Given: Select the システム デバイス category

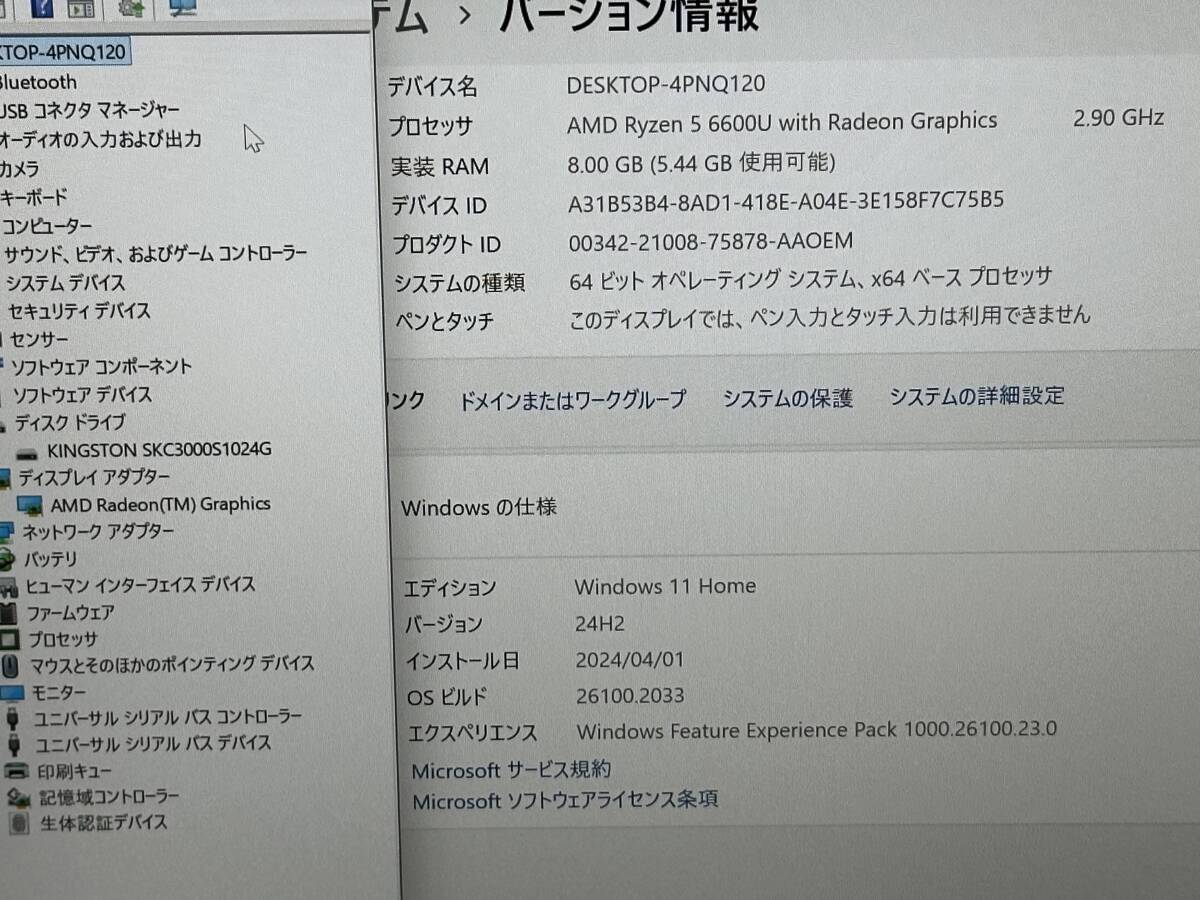Looking at the screenshot, I should 65,283.
